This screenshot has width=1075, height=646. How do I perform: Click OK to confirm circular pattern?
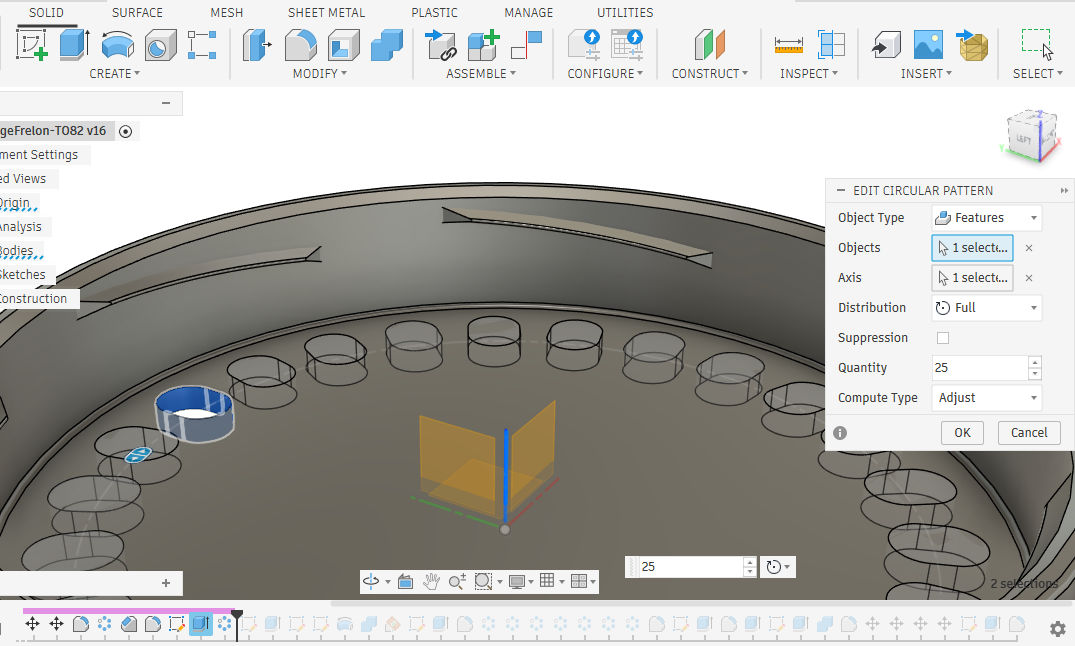[962, 433]
